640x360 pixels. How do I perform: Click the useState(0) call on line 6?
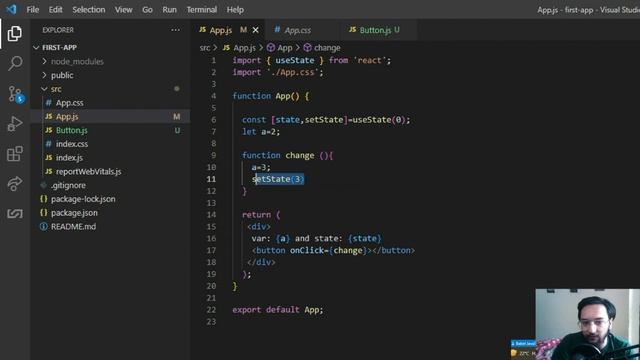[x=378, y=120]
